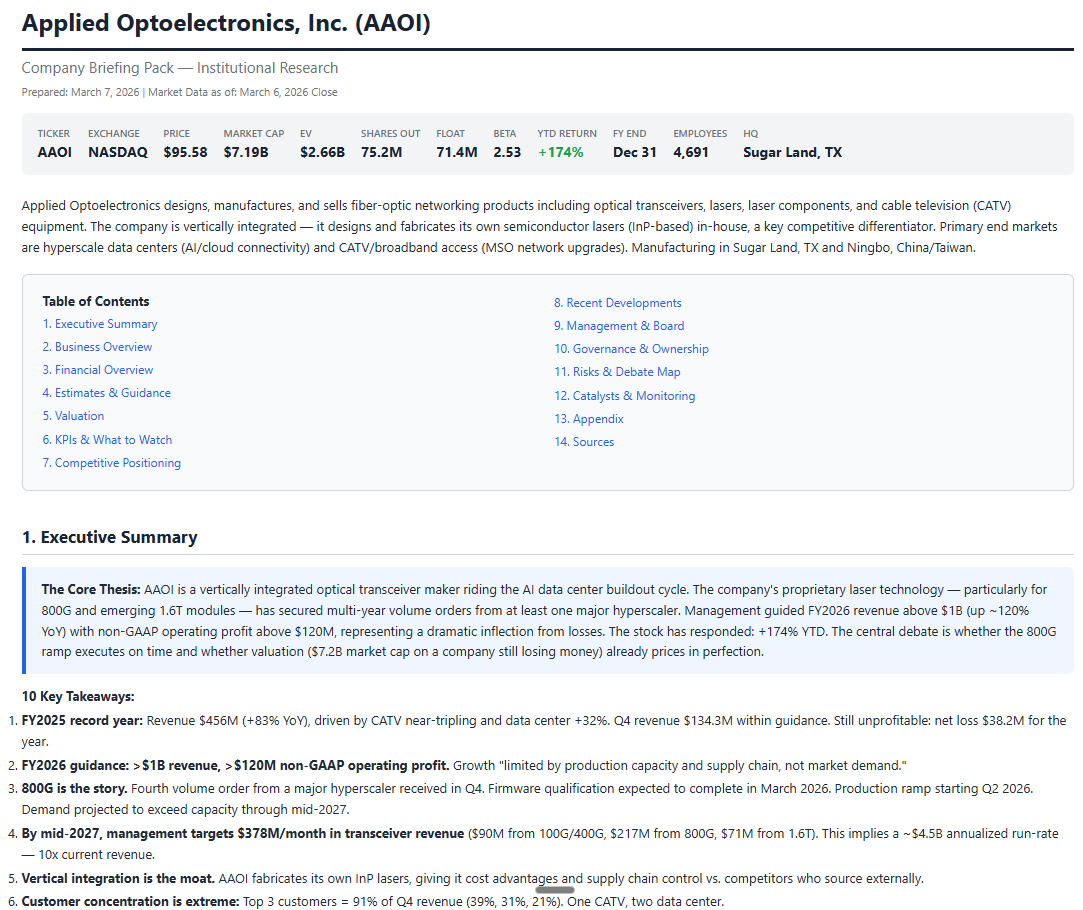
Task: Click The Core Thesis bold label
Action: 90,590
